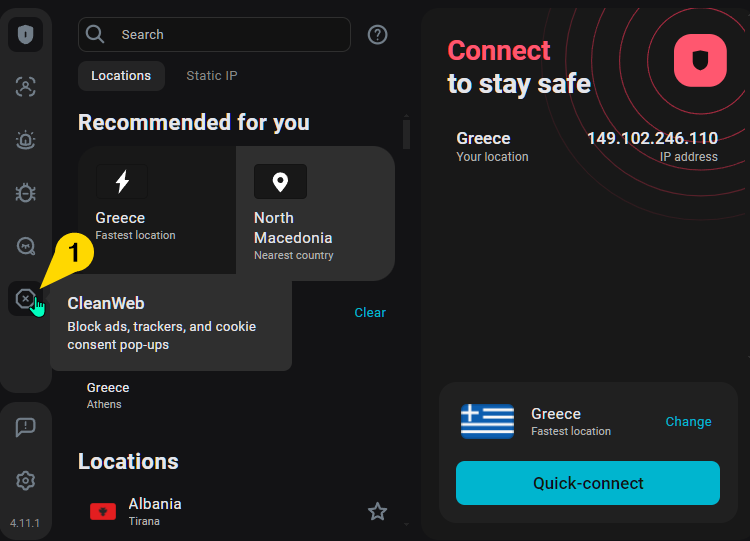Select the Locations tab
Screen dimensions: 750x541
pos(121,76)
